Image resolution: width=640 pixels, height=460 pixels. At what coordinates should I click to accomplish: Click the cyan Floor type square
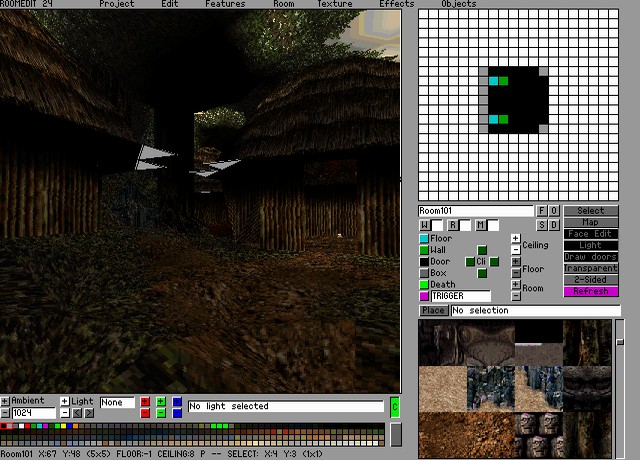tap(424, 240)
